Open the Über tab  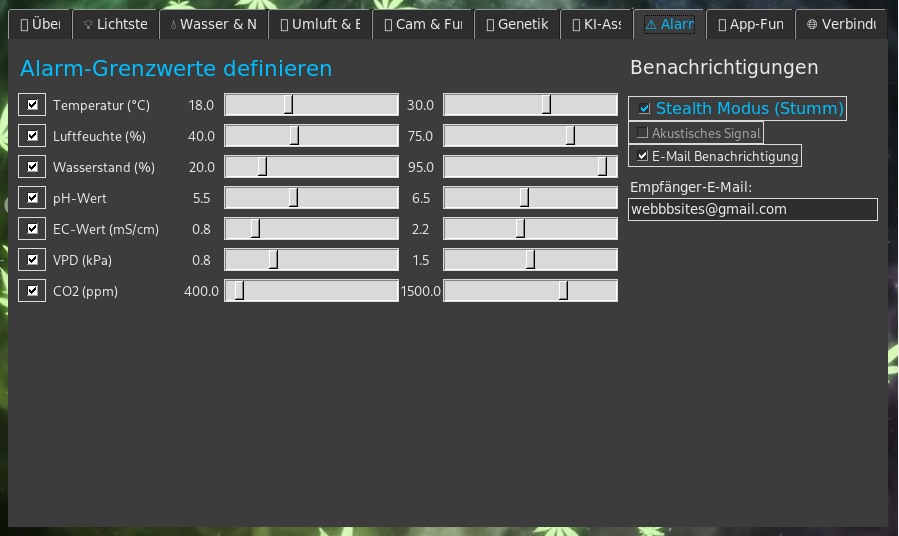click(x=40, y=24)
